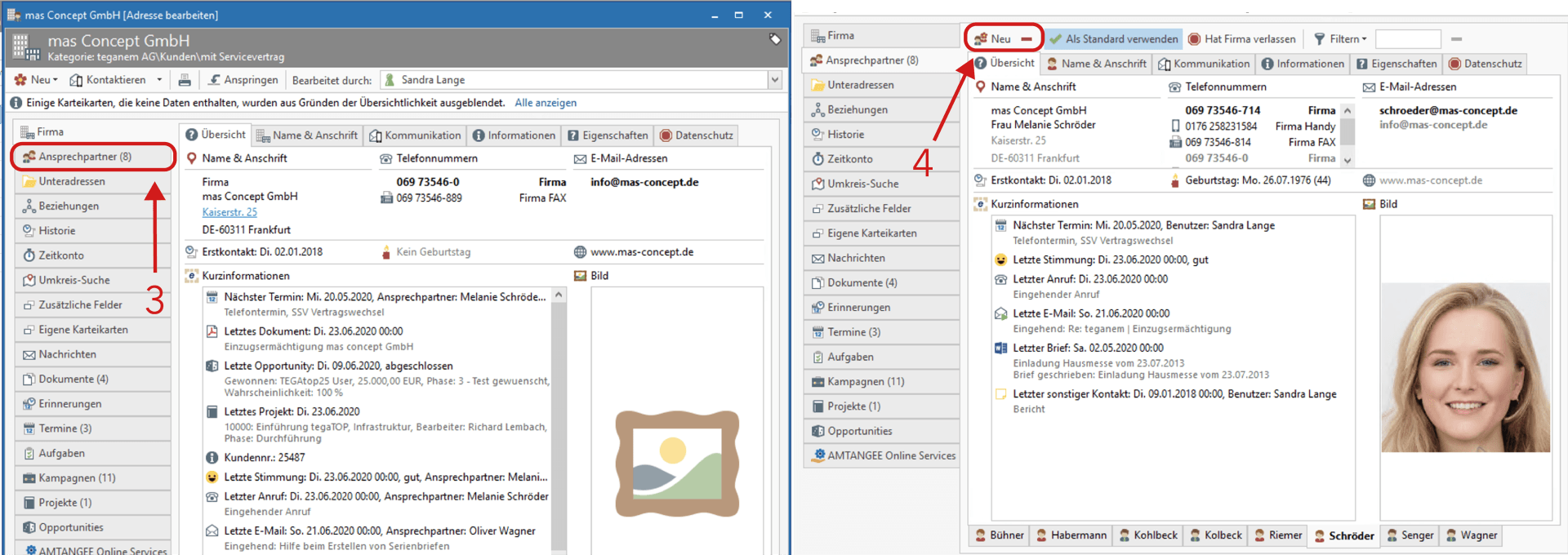Screen dimensions: 1568x555
Task: Expand the Filtern dropdown
Action: 1340,39
